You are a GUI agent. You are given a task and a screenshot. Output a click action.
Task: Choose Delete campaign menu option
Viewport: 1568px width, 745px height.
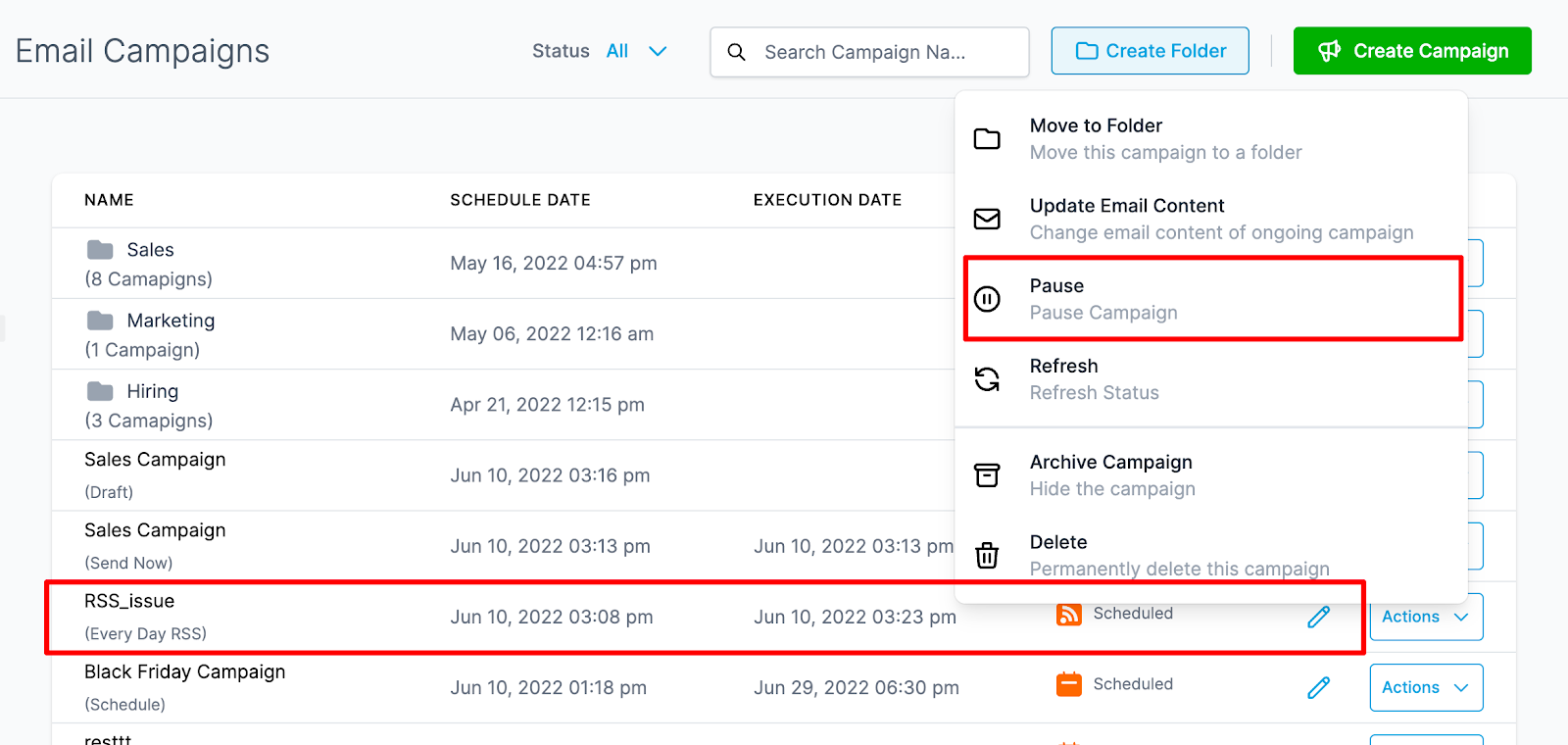pyautogui.click(x=1211, y=556)
